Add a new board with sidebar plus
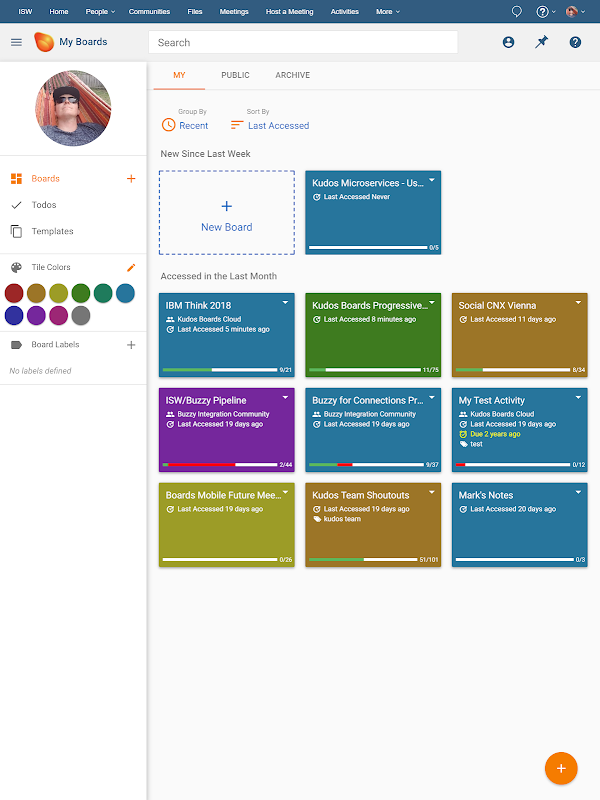This screenshot has width=600, height=800. point(131,179)
